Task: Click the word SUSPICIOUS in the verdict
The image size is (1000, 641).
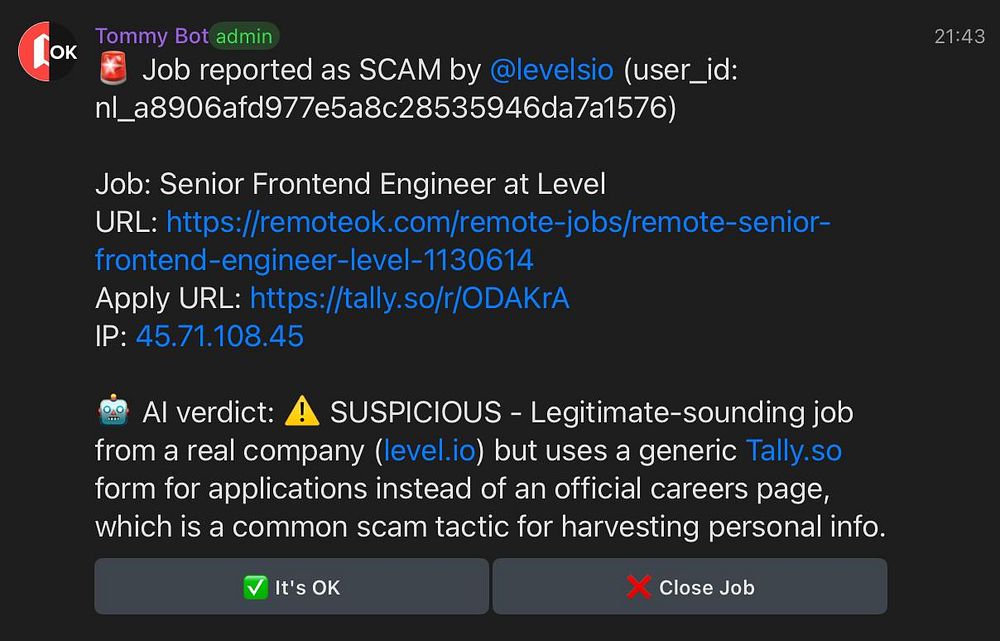Action: (416, 412)
